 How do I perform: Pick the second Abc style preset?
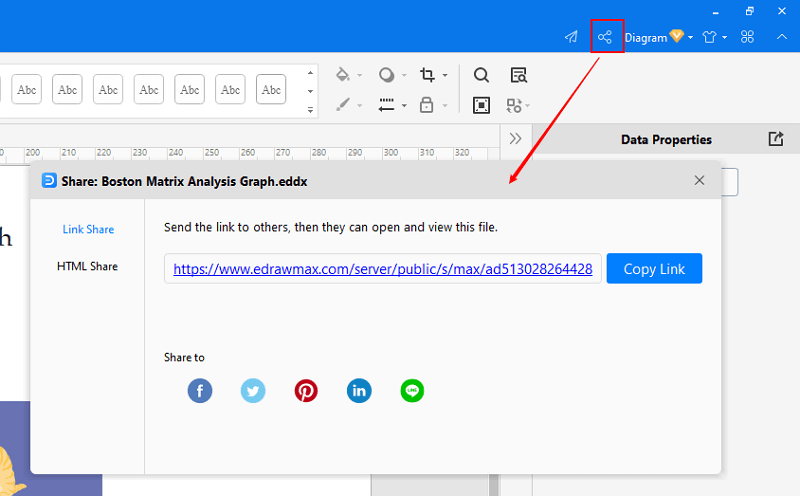click(x=67, y=89)
